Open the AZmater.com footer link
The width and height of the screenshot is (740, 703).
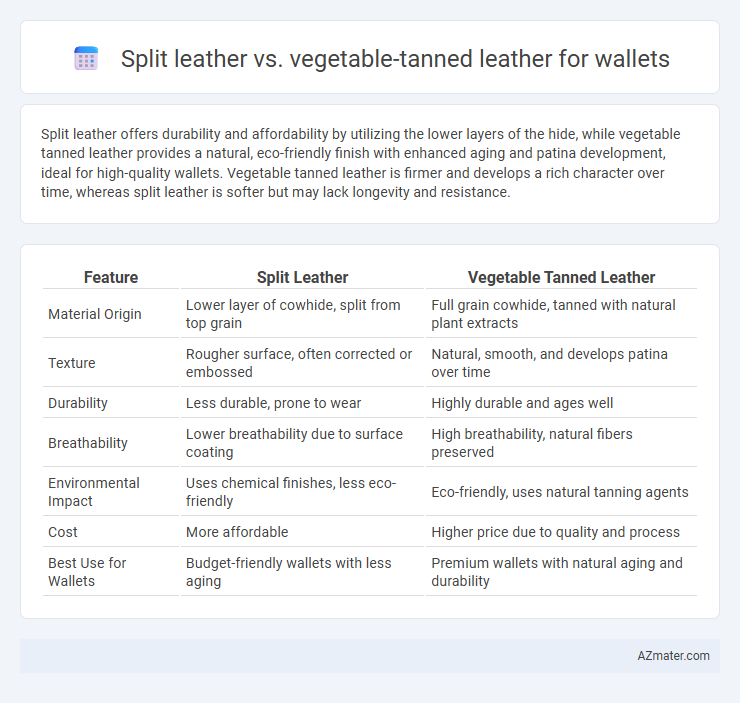click(x=673, y=656)
